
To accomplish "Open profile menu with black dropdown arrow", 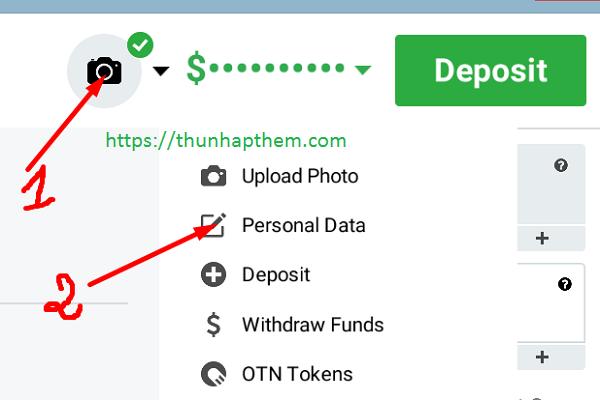I will (161, 71).
